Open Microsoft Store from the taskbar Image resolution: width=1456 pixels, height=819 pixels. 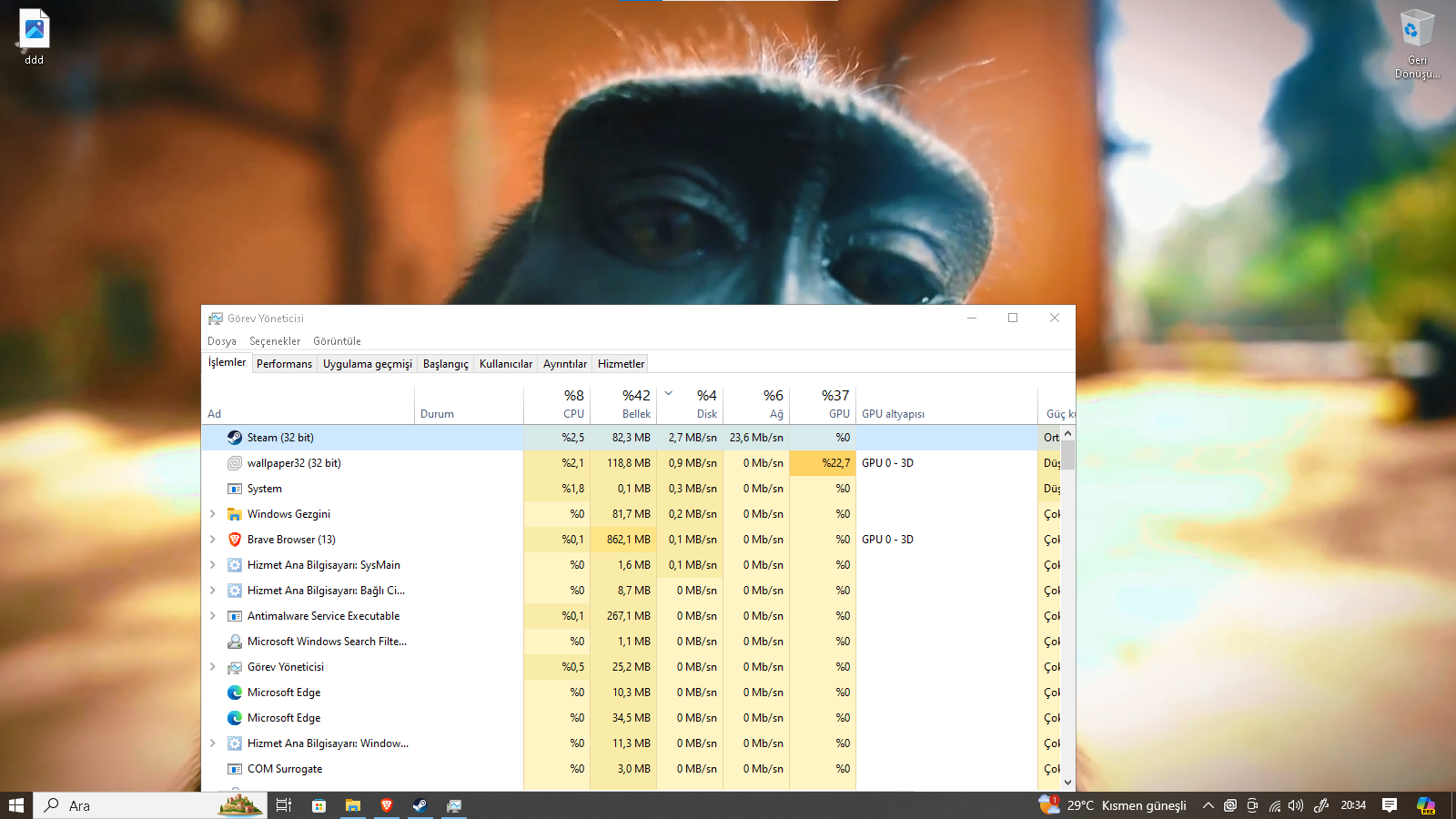318,805
